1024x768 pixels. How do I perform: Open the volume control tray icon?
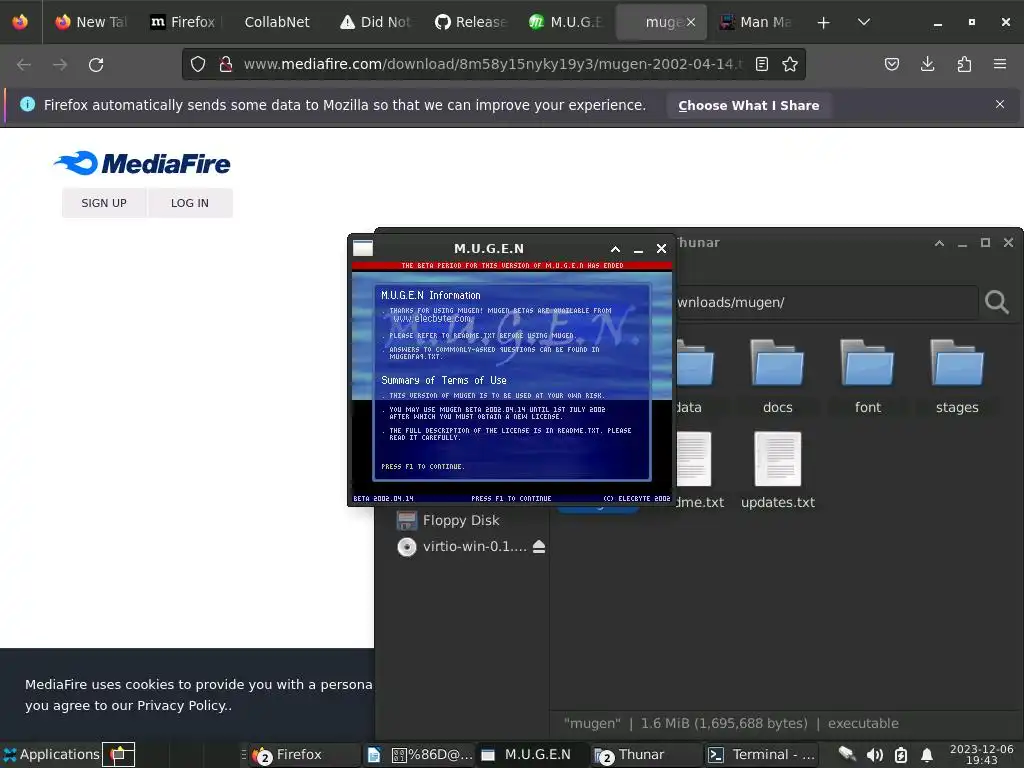(874, 755)
